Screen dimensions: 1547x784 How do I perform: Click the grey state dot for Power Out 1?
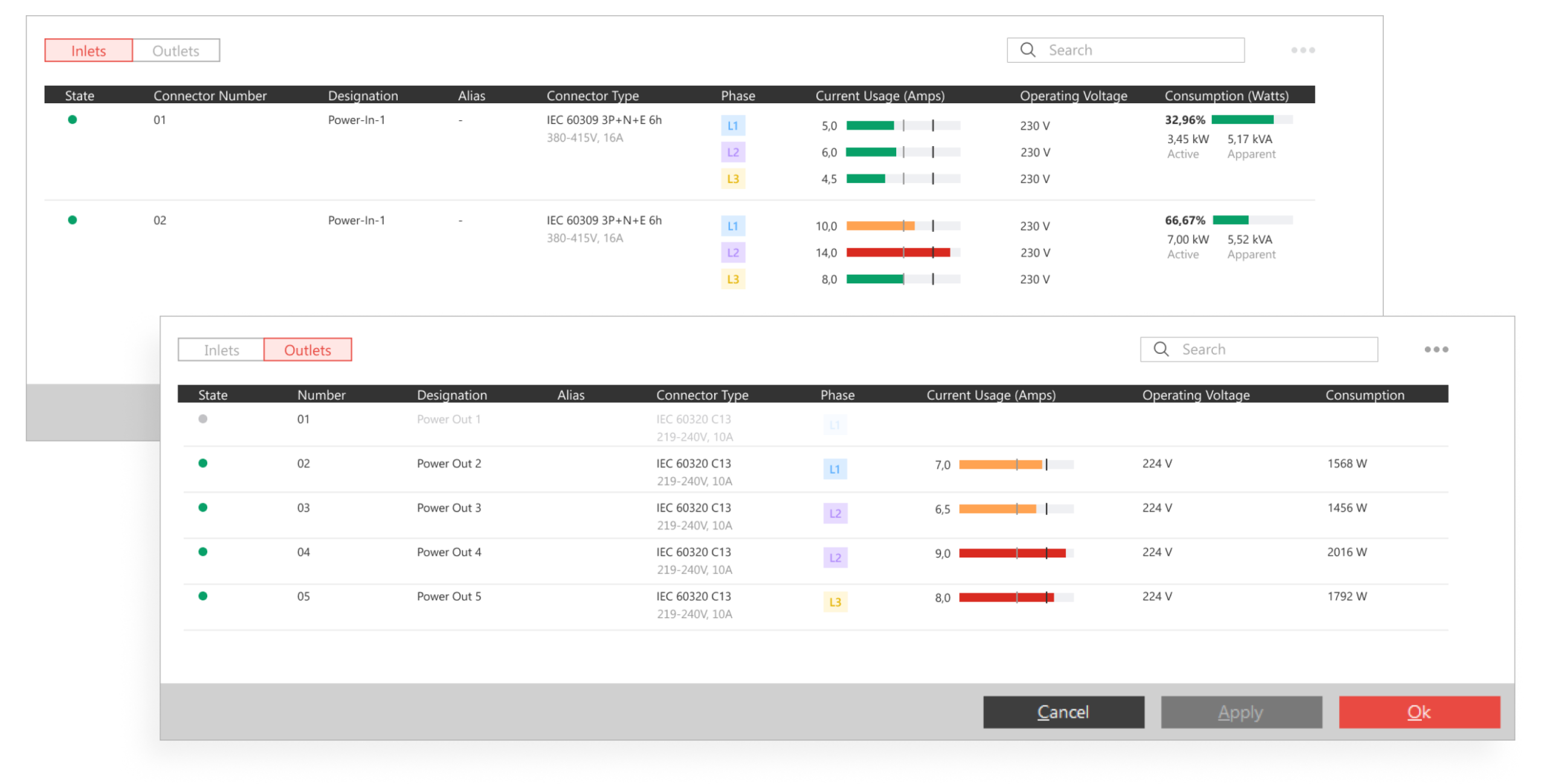(x=203, y=419)
